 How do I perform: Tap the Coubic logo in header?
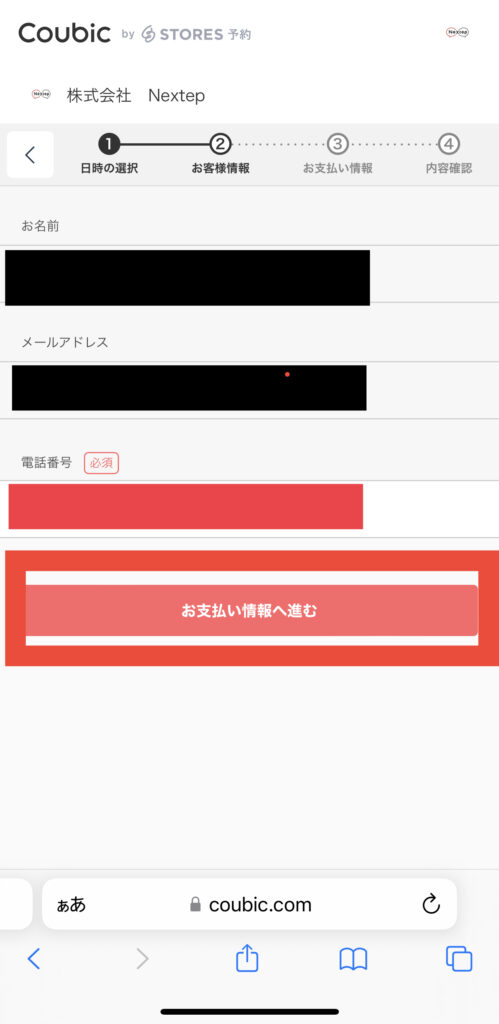[65, 33]
